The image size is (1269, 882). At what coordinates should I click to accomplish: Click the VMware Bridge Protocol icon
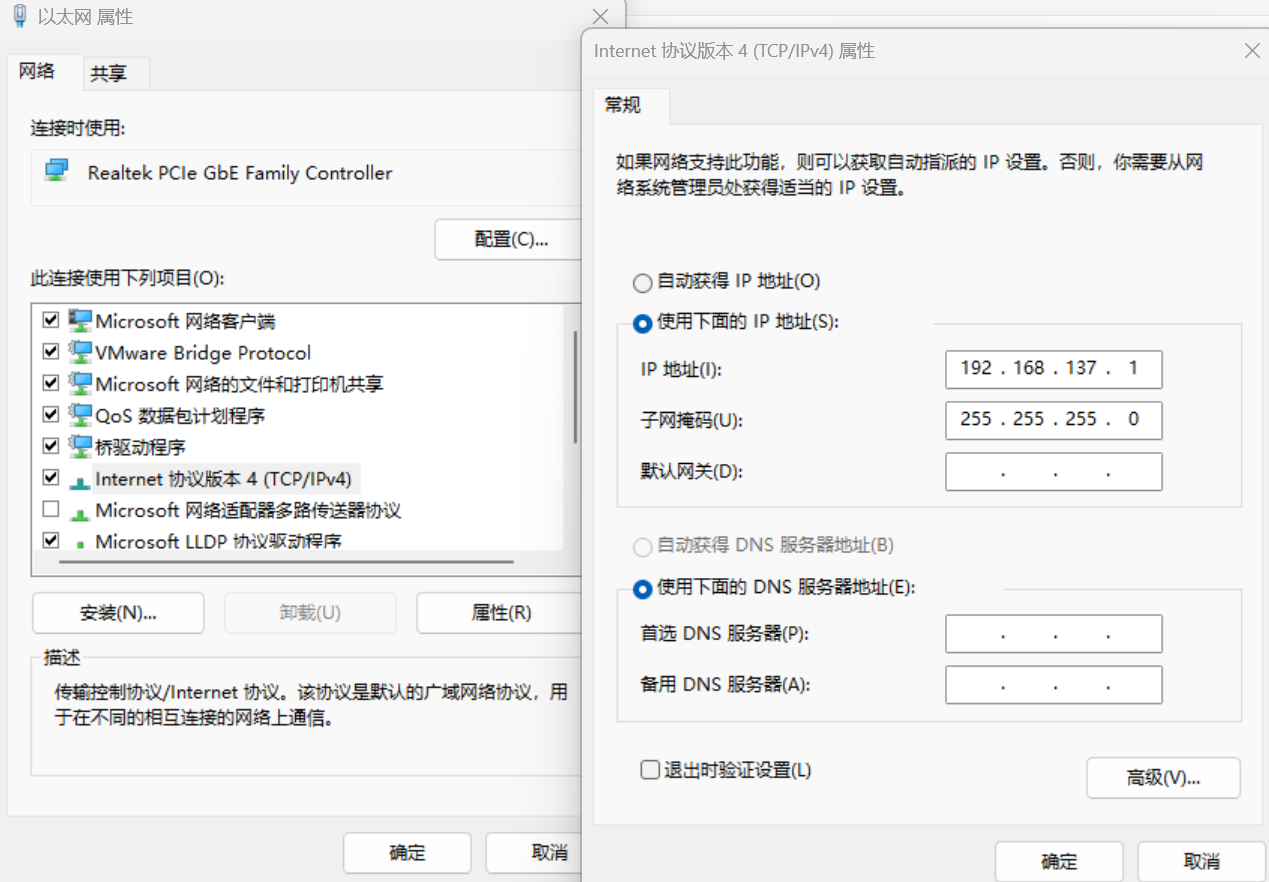[x=81, y=351]
